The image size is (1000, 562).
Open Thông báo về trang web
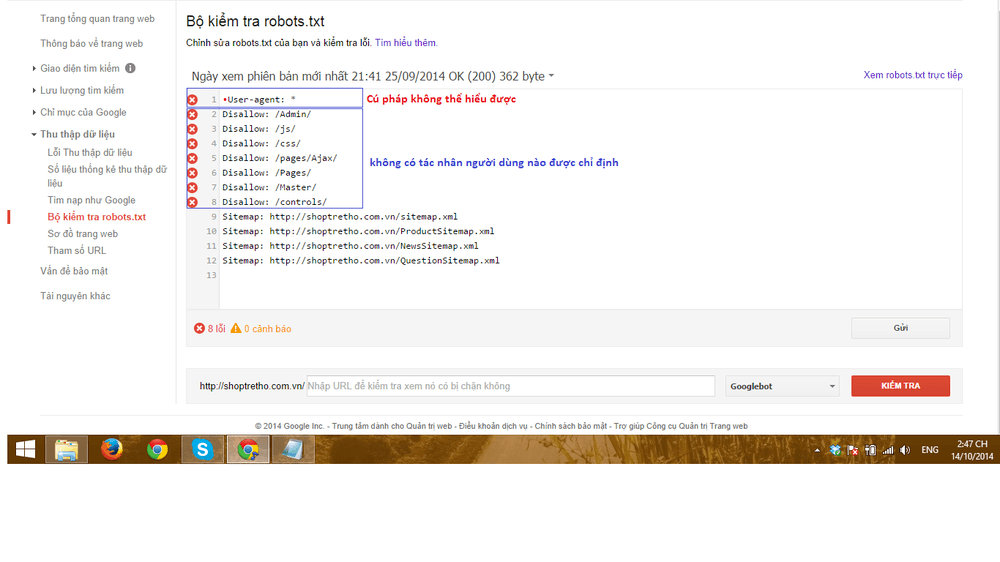[91, 43]
